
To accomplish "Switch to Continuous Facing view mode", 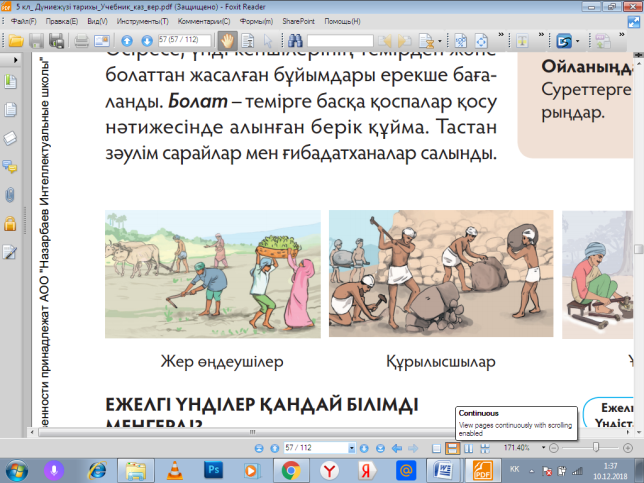I will pos(485,448).
